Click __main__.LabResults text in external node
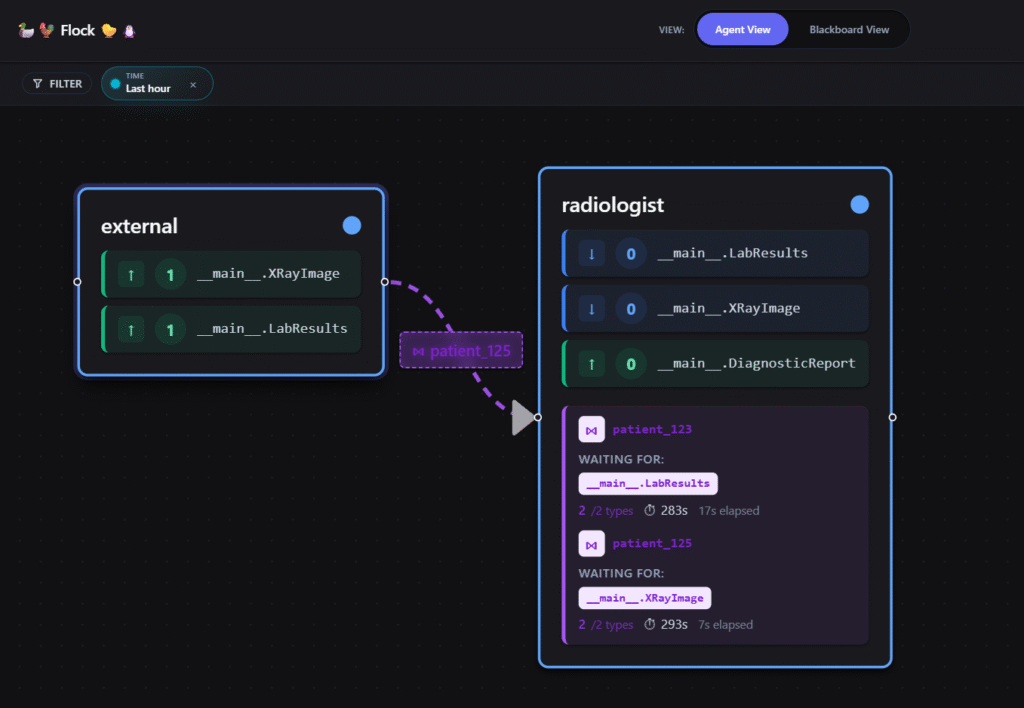The height and width of the screenshot is (708, 1024). click(x=272, y=329)
